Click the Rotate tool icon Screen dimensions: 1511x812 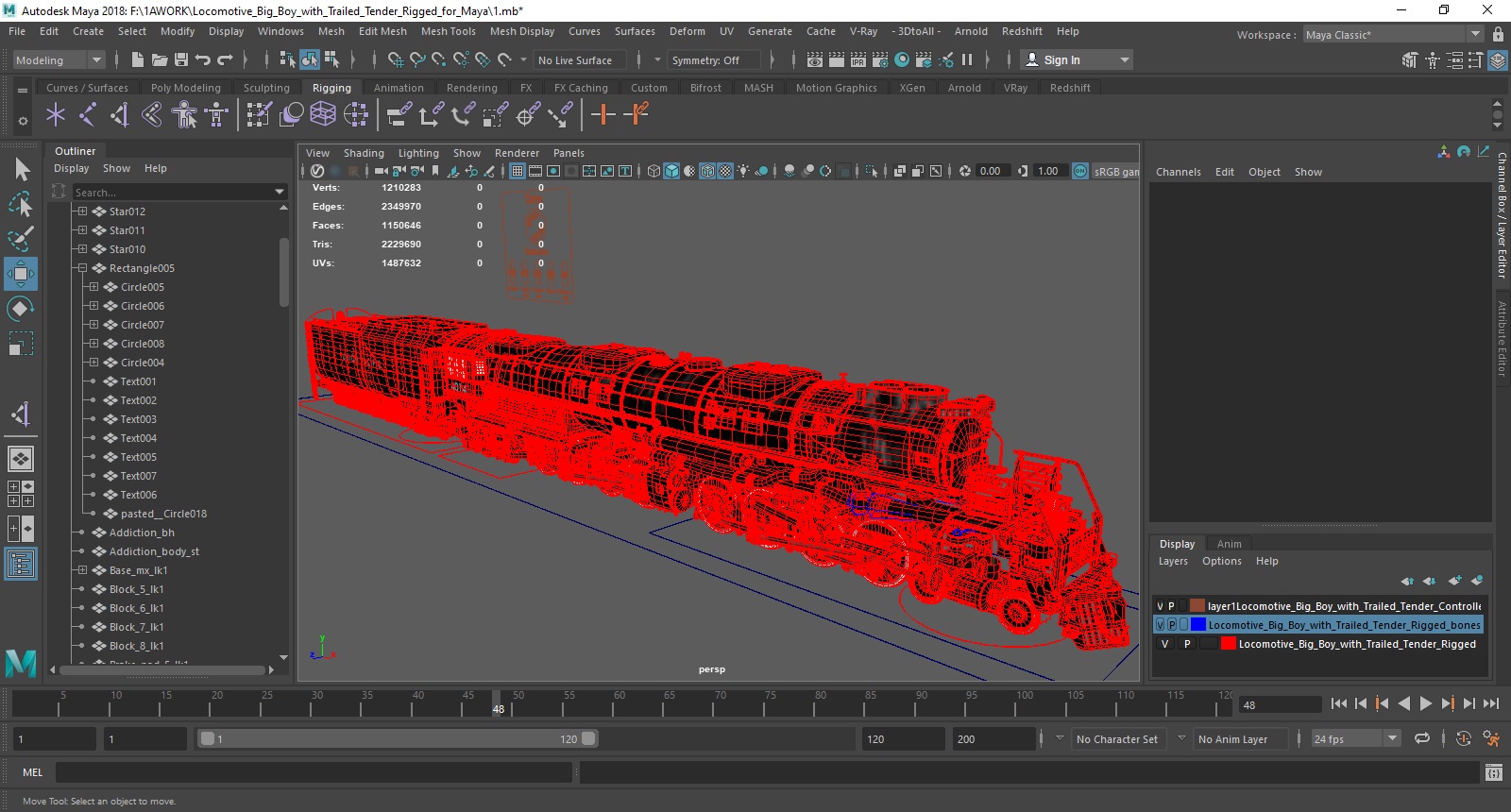coord(21,309)
